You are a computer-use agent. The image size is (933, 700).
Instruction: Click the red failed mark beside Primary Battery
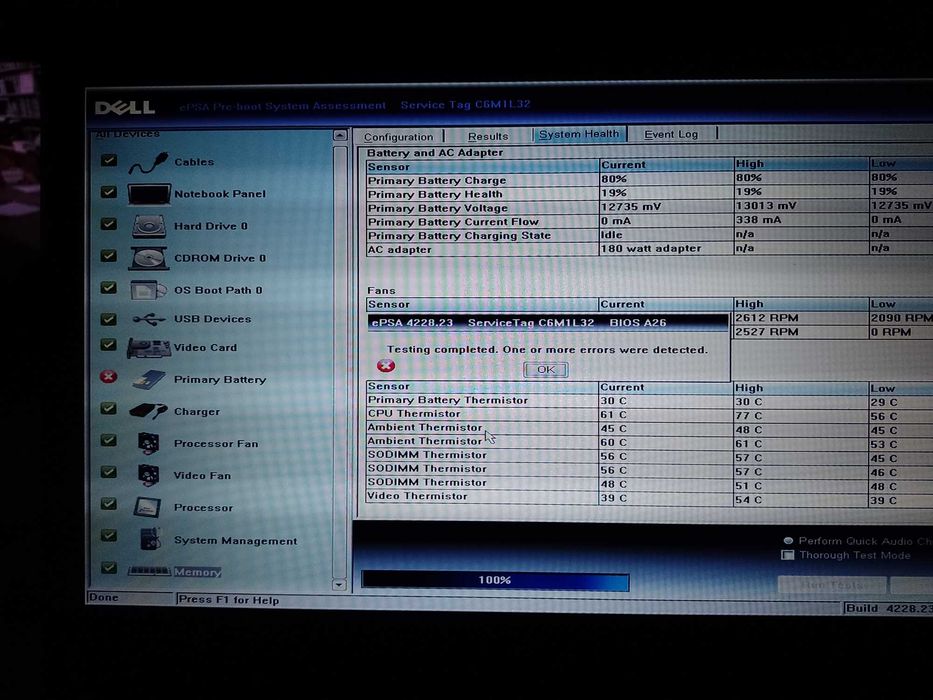coord(108,376)
